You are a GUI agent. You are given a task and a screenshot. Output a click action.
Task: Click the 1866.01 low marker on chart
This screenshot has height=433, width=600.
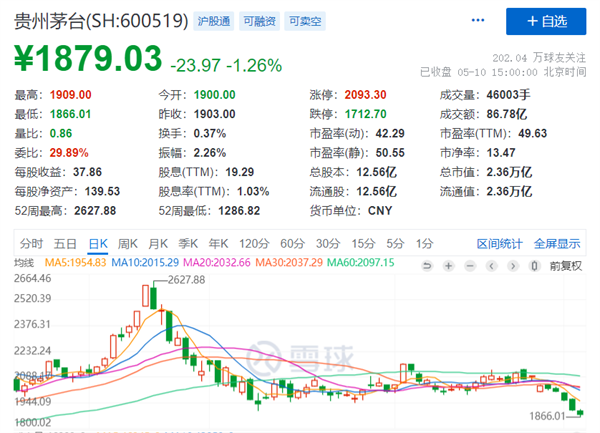point(547,416)
